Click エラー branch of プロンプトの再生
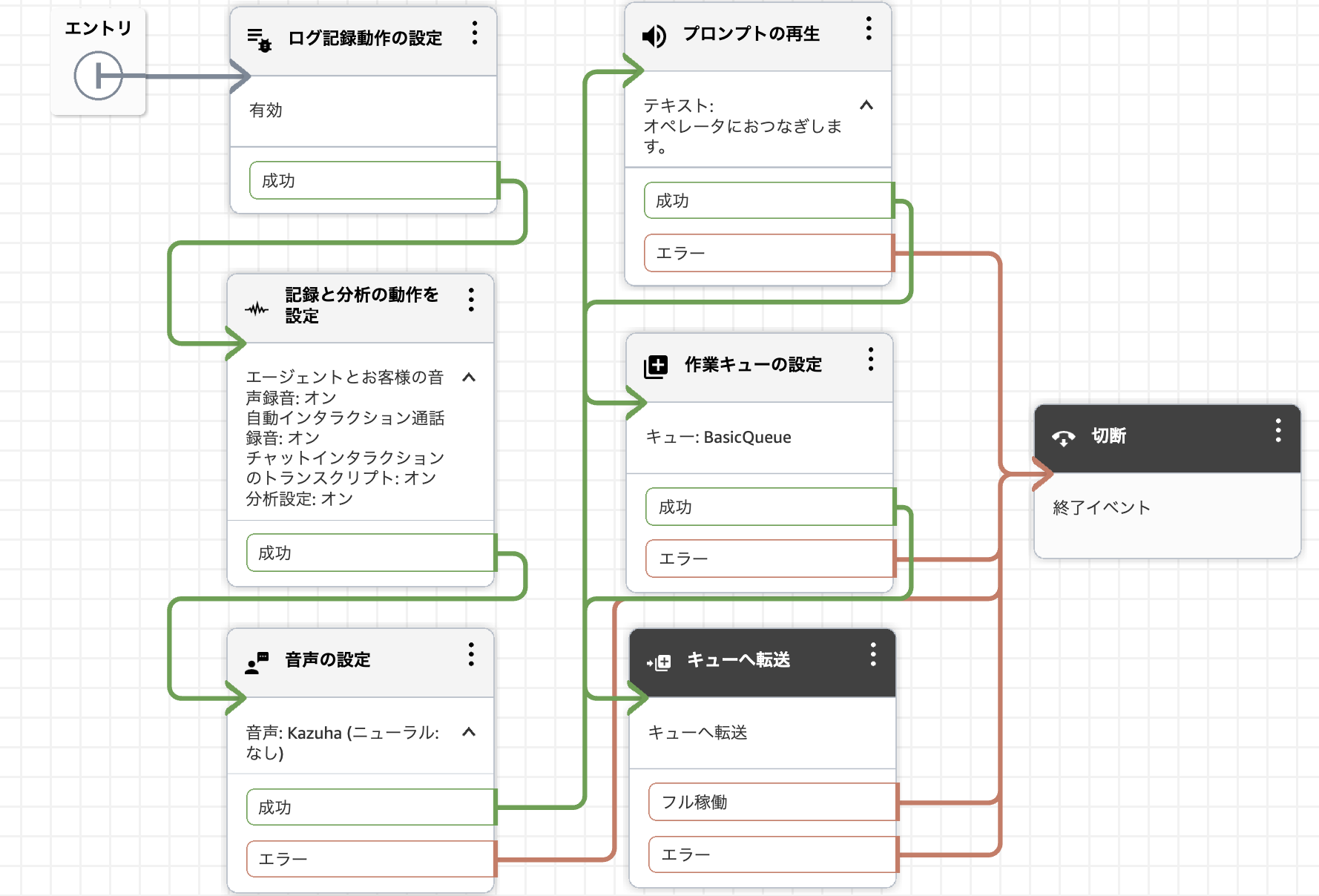This screenshot has height=896, width=1319. coord(768,253)
